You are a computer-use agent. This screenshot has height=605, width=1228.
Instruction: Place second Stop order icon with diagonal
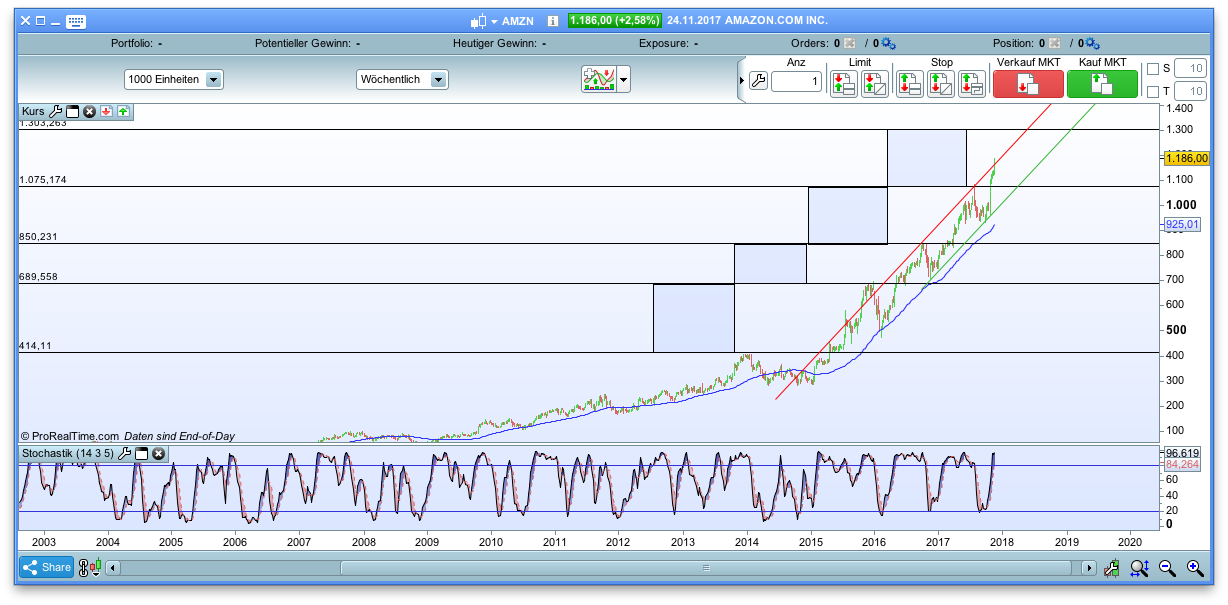[x=941, y=83]
